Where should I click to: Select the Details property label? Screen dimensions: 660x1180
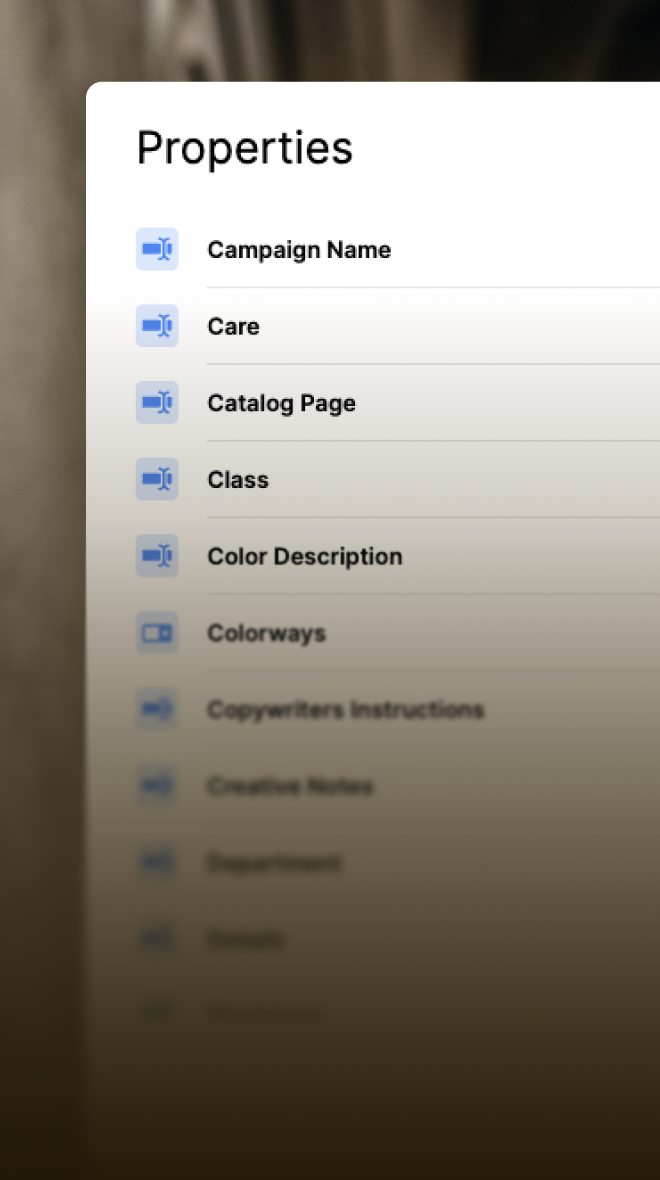pyautogui.click(x=245, y=940)
